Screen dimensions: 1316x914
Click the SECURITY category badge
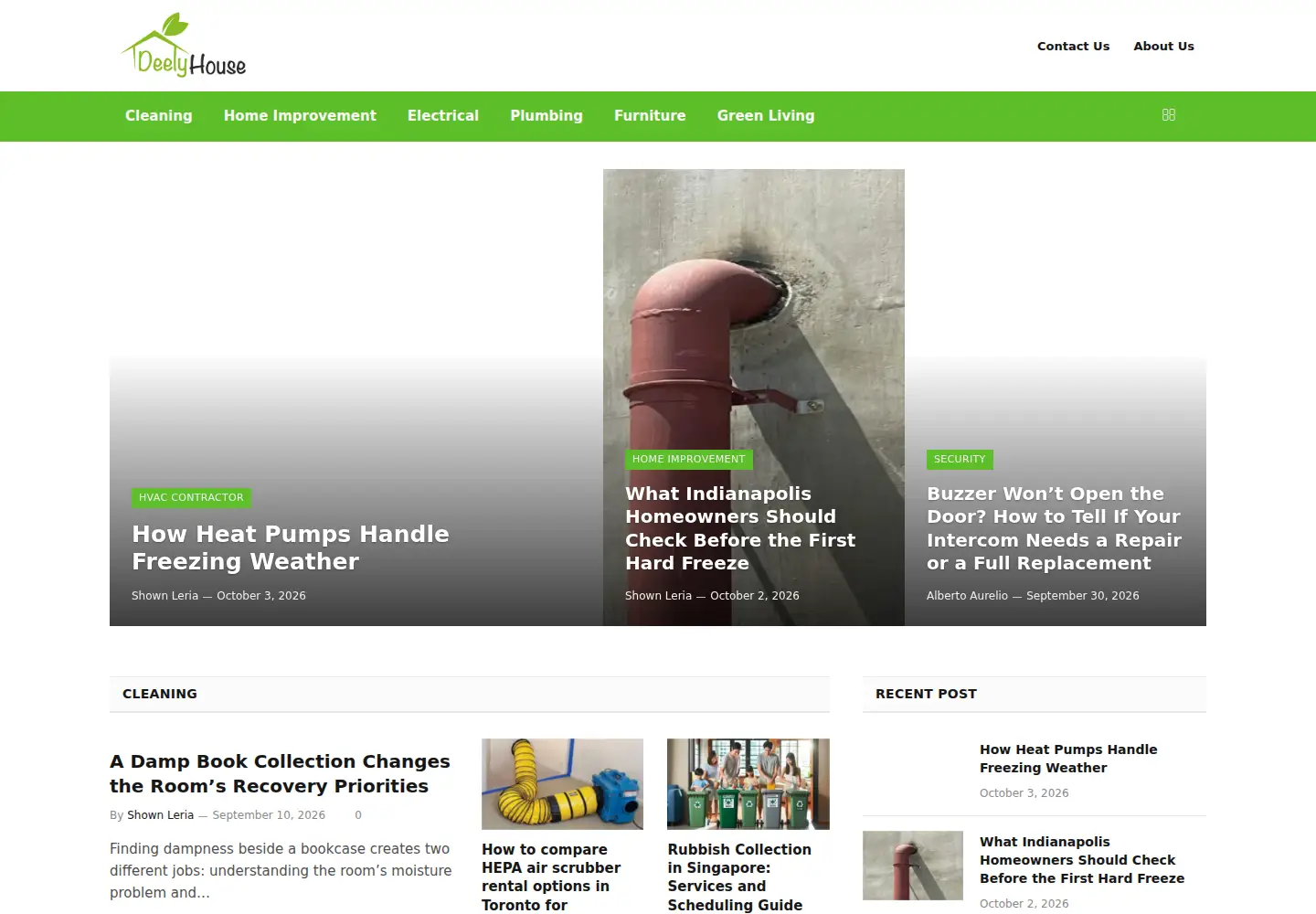[x=960, y=459]
